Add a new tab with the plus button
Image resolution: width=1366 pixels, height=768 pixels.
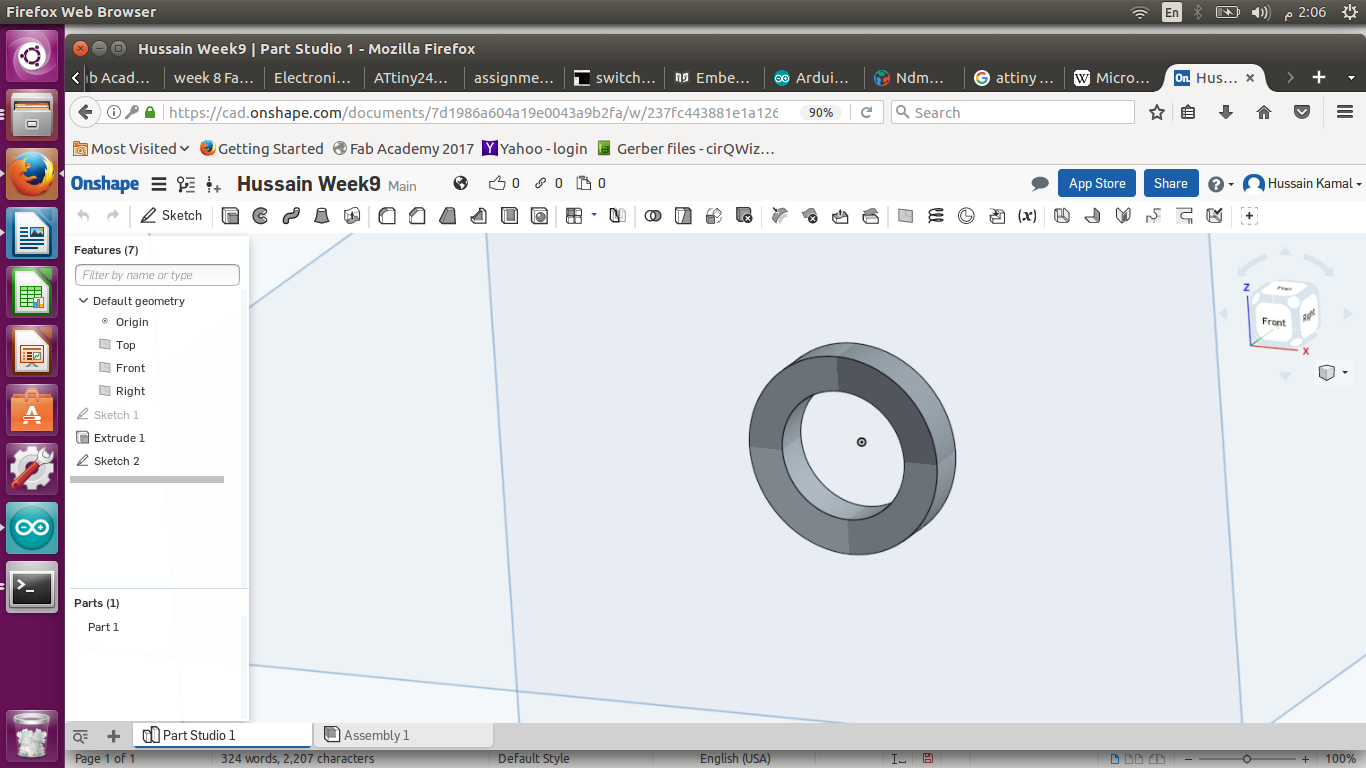[113, 736]
